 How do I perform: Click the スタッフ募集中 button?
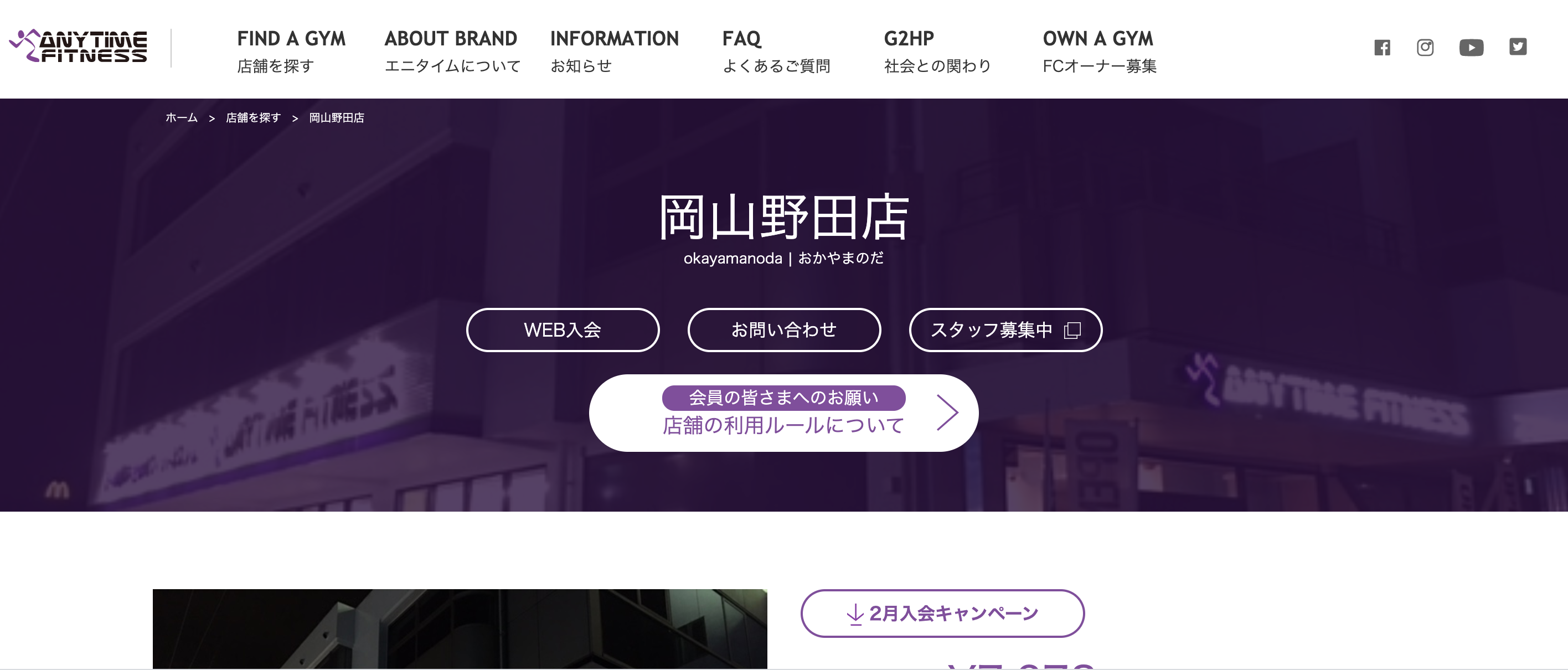pos(1005,330)
